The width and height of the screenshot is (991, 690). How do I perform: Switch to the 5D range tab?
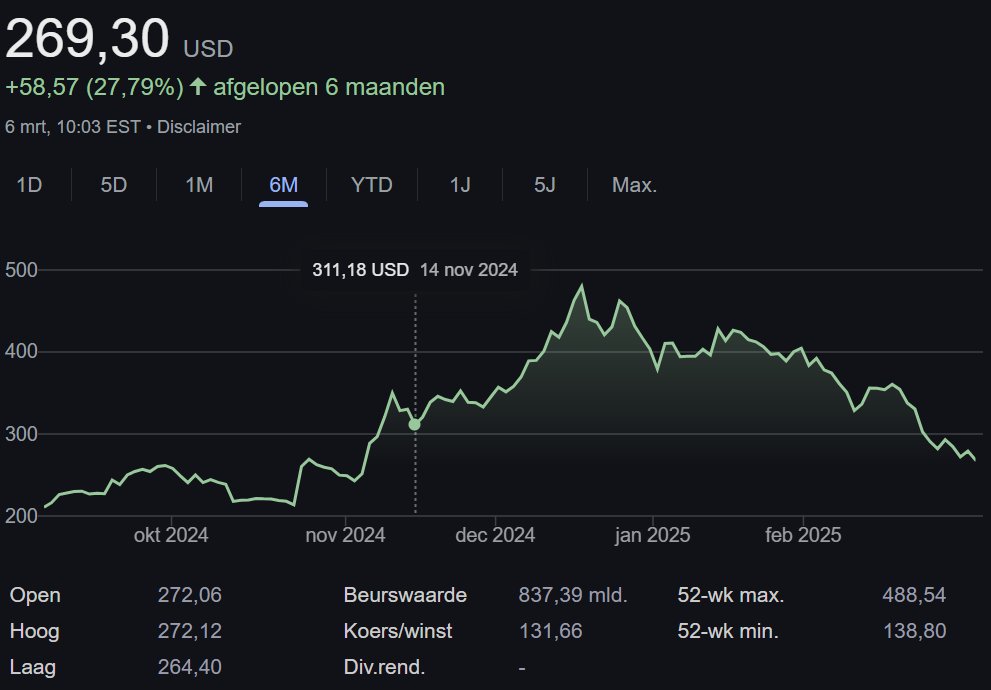(x=114, y=185)
